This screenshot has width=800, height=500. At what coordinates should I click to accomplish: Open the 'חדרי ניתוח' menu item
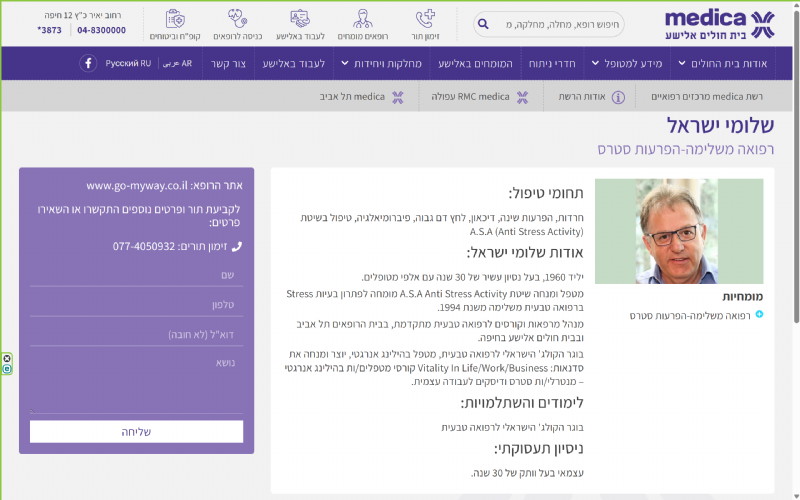point(552,63)
